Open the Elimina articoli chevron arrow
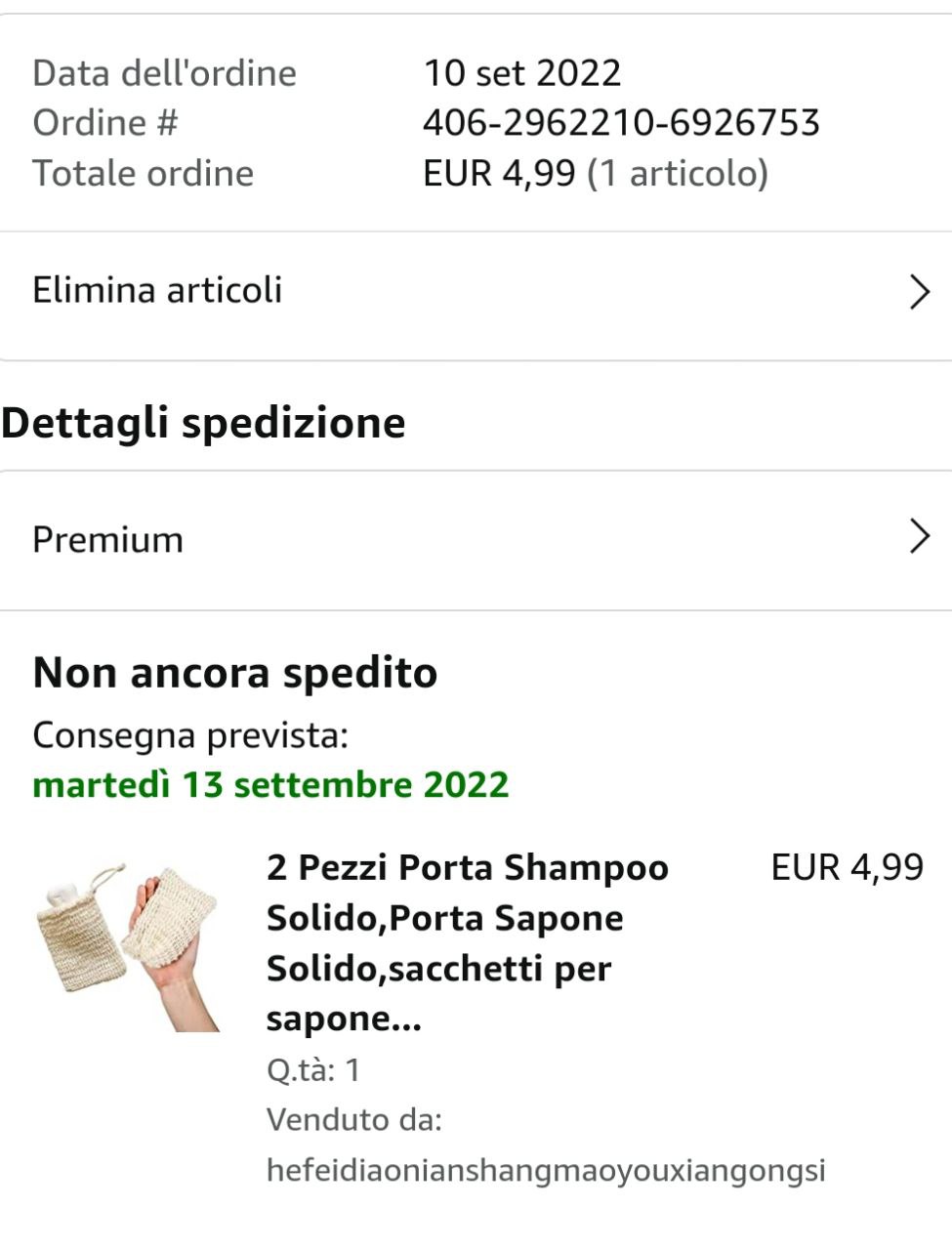Viewport: 952px width, 1250px height. tap(919, 291)
